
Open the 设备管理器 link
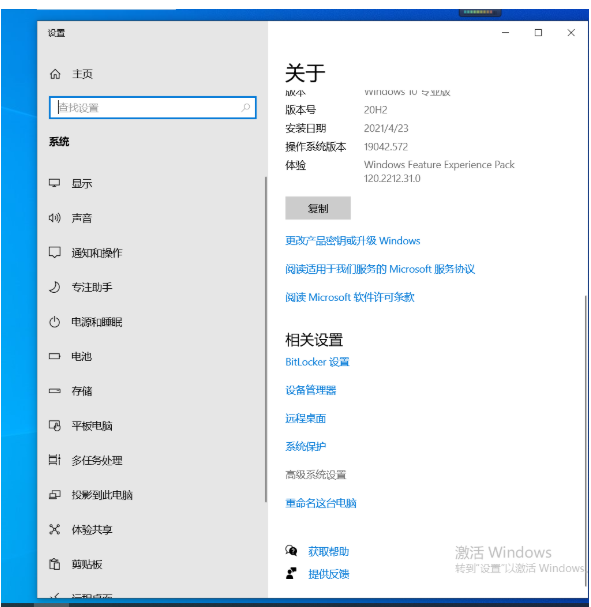click(311, 390)
